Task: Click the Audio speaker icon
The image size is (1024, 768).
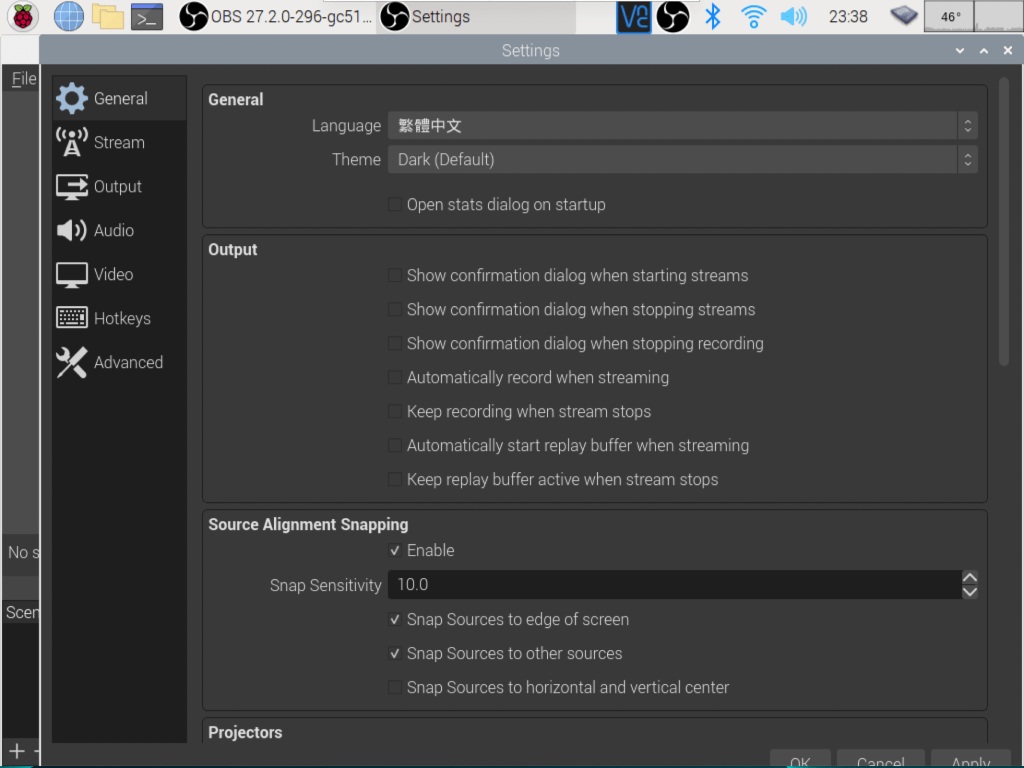Action: coord(72,230)
